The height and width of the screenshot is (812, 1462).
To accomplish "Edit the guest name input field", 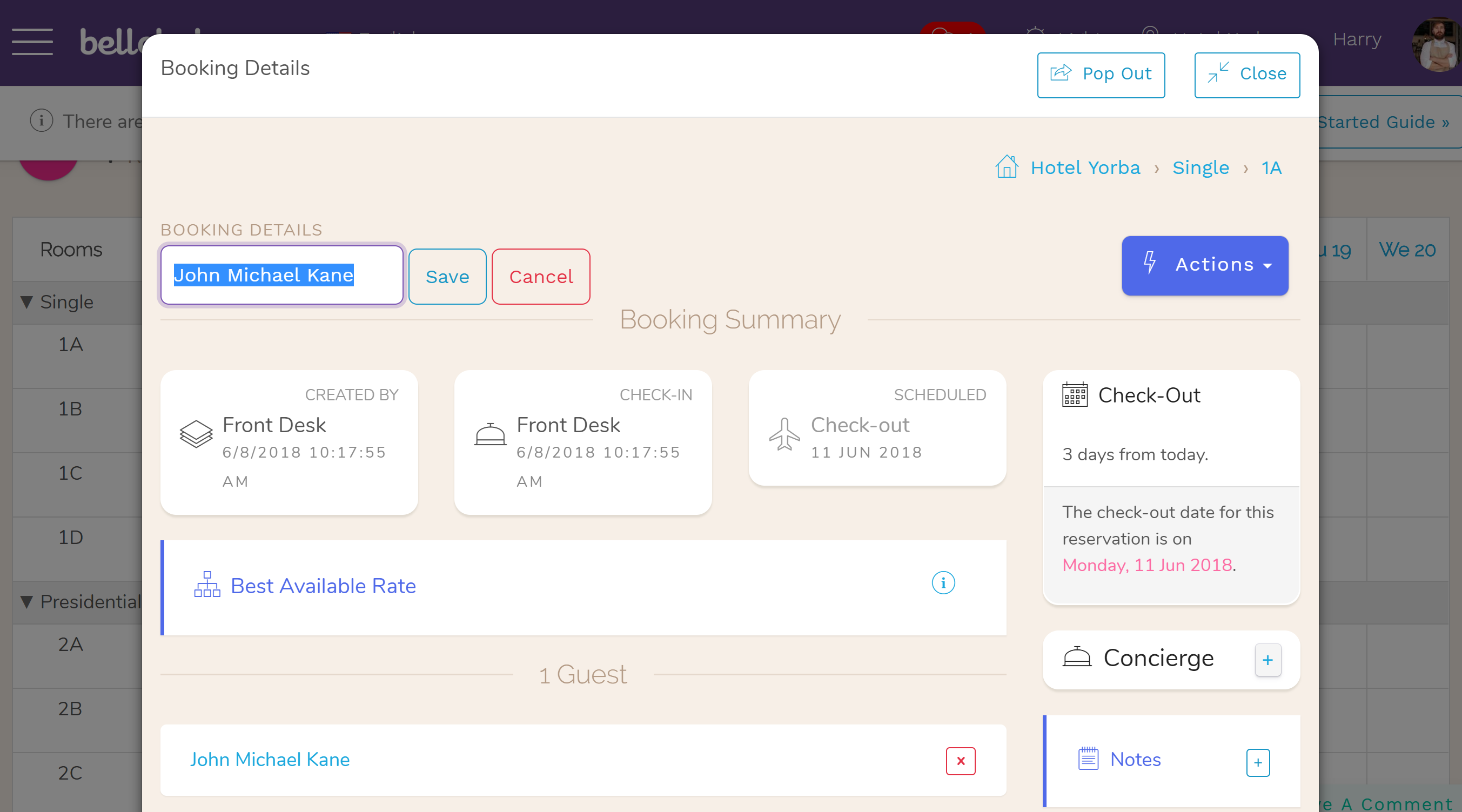I will click(282, 276).
